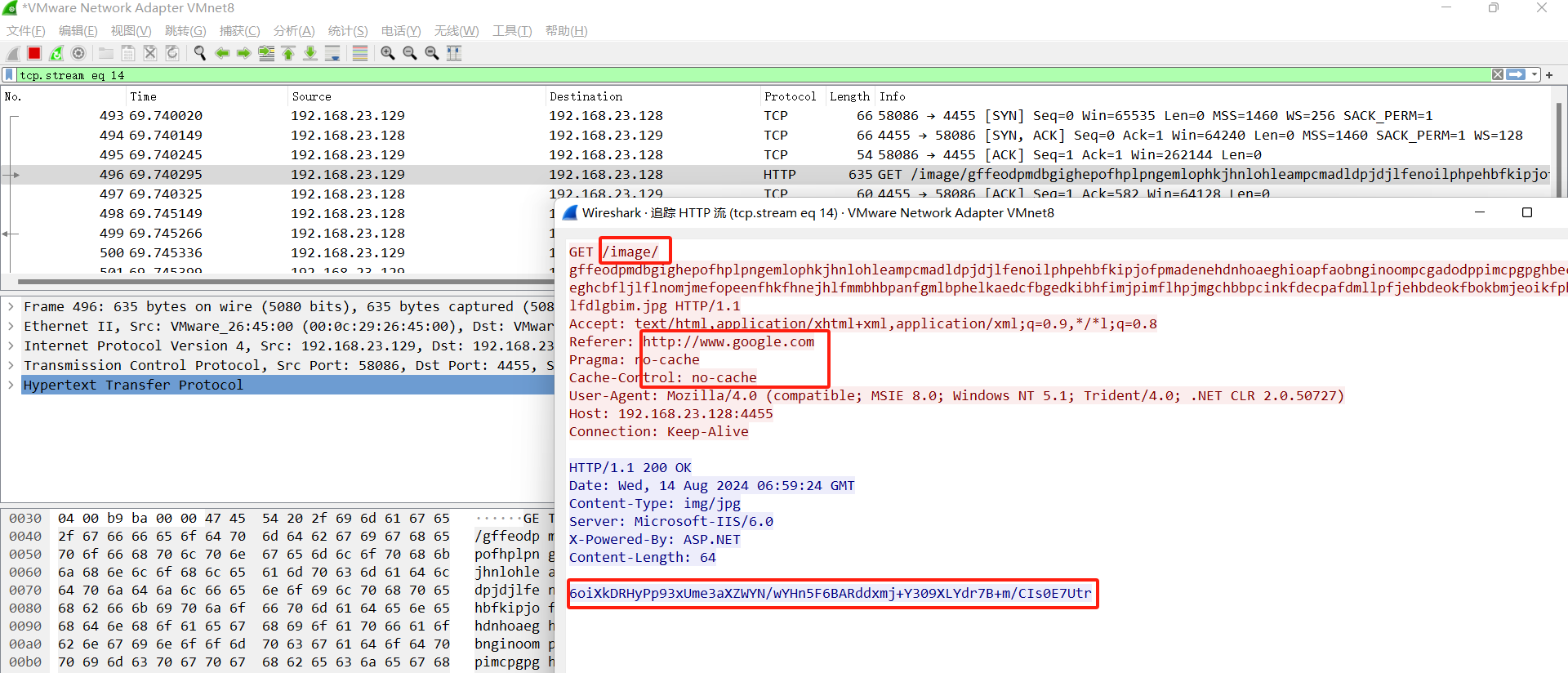
Task: Expand the Hypertext Transfer Protocol node
Action: click(11, 386)
